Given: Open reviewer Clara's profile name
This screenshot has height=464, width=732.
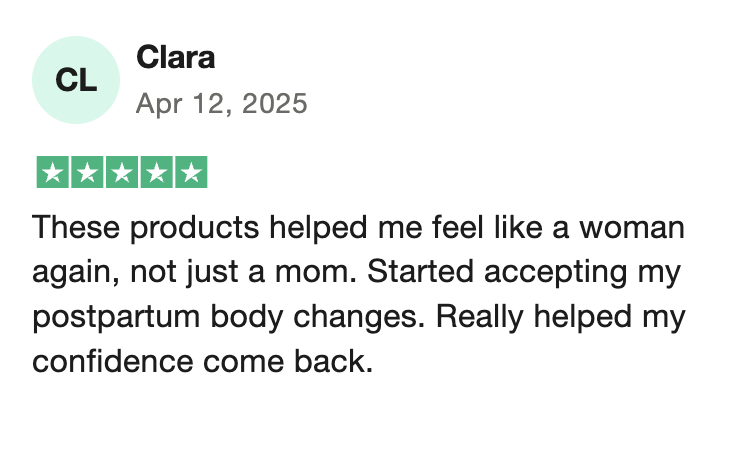Looking at the screenshot, I should (x=176, y=57).
